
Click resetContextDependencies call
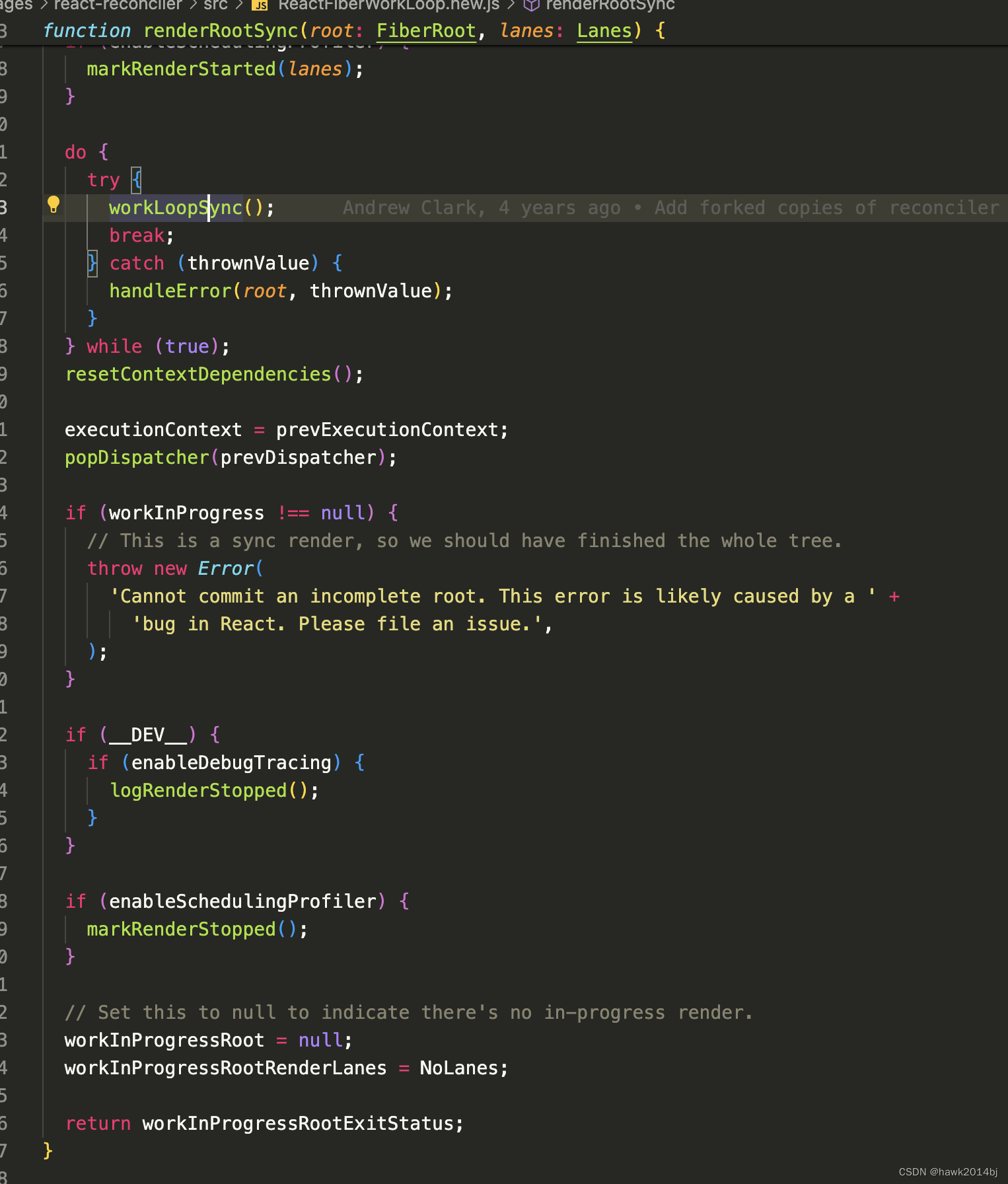[198, 374]
